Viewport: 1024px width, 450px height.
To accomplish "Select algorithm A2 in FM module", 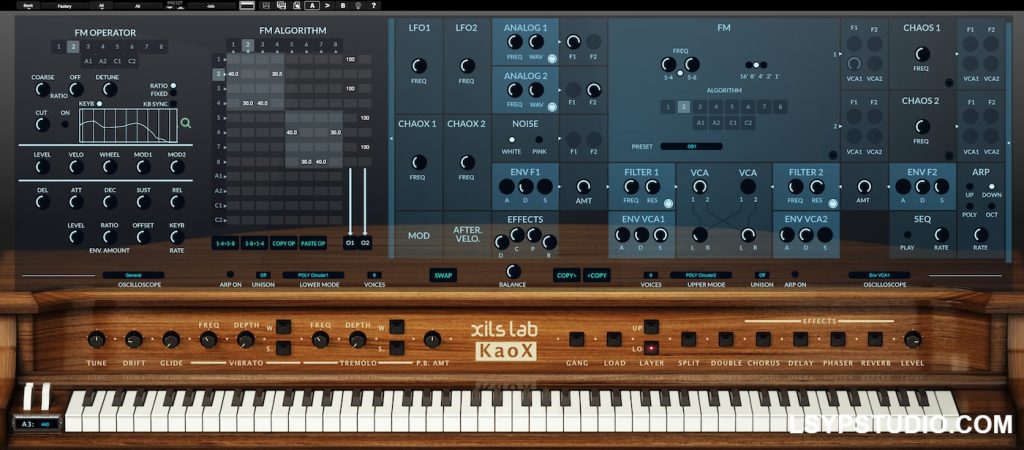I will 716,122.
